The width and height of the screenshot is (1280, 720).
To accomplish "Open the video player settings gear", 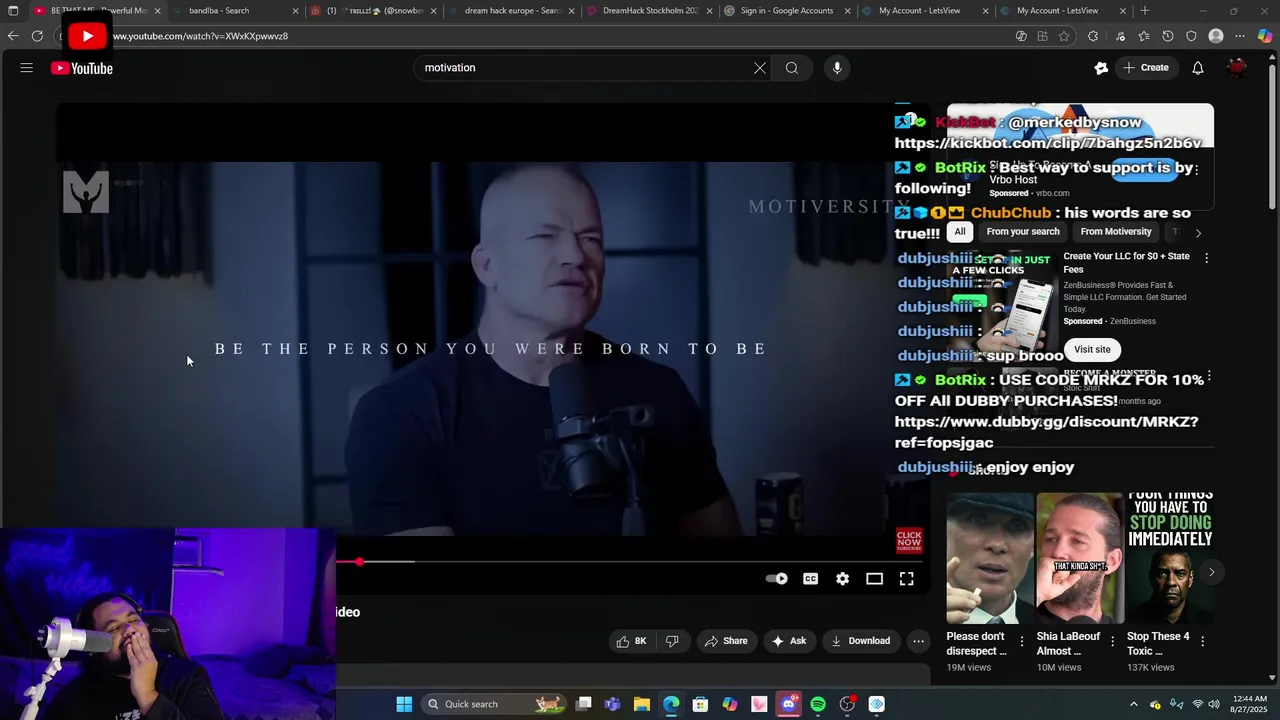I will click(843, 579).
